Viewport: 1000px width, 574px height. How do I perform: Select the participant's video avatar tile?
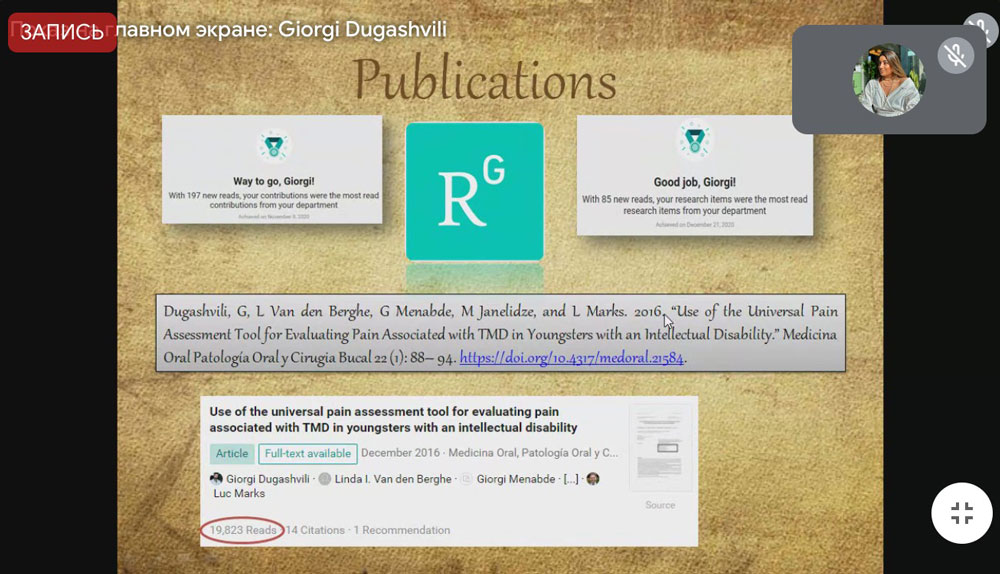[x=888, y=80]
